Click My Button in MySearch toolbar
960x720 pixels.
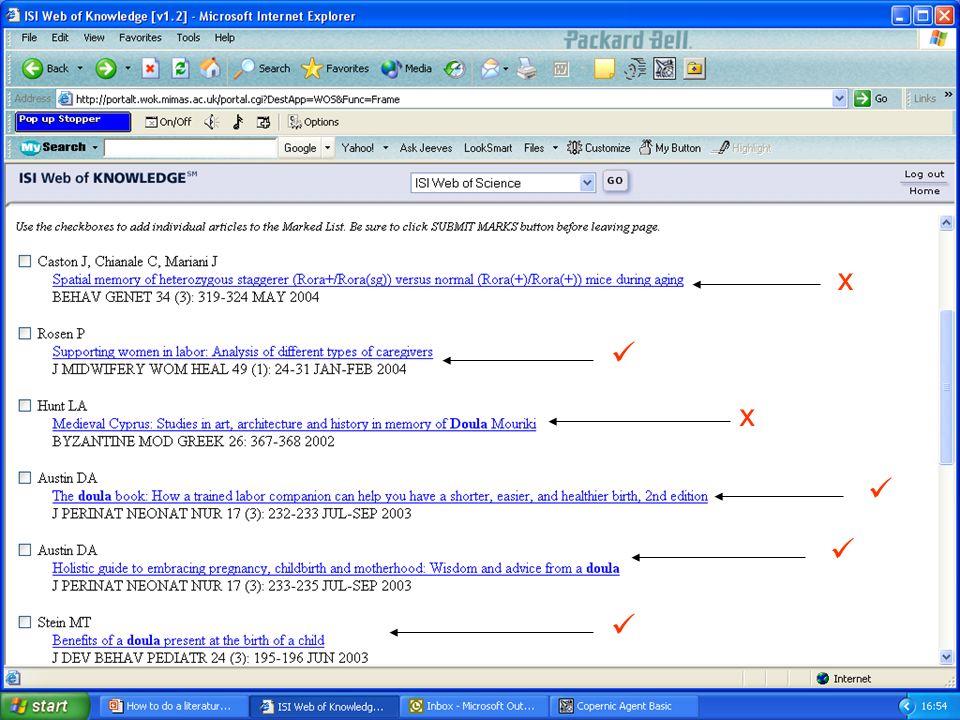(670, 148)
